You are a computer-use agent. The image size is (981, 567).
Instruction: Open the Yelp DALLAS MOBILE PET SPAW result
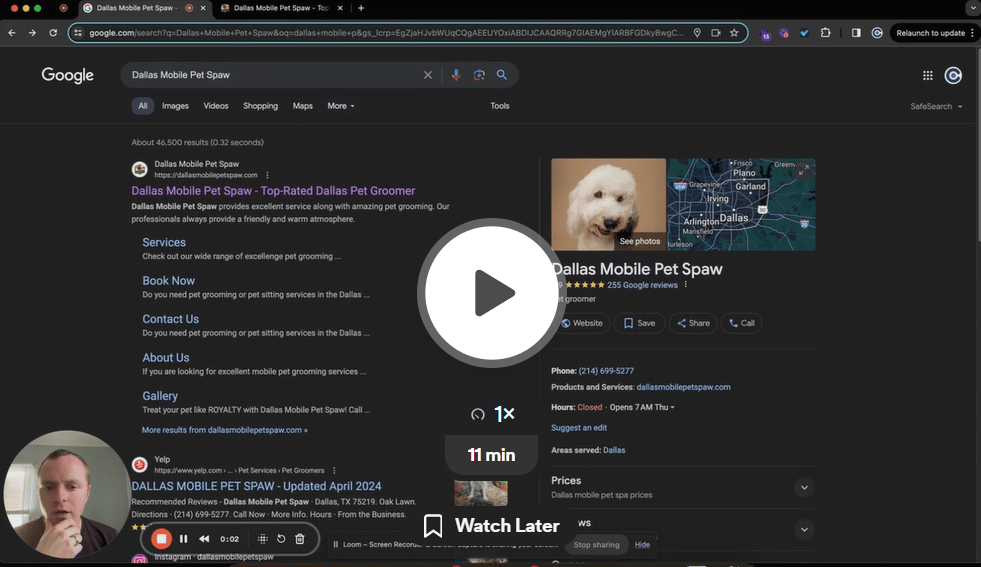[x=256, y=486]
